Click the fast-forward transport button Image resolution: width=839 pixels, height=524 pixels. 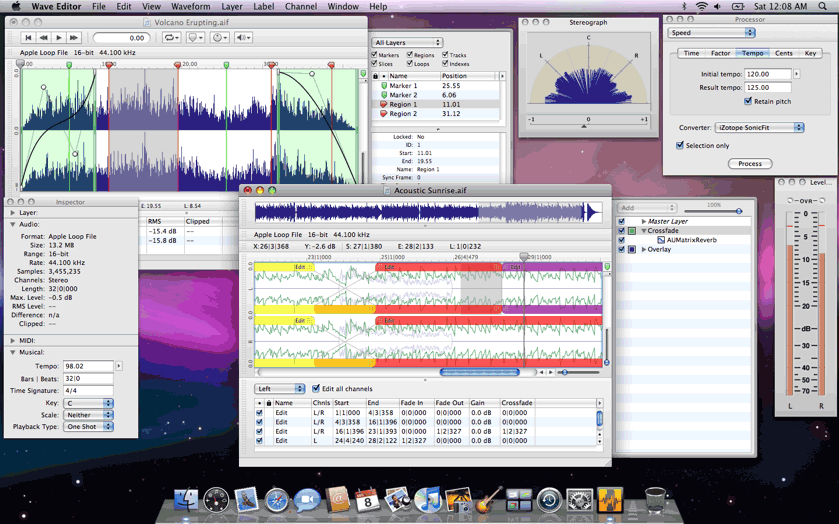pyautogui.click(x=74, y=38)
